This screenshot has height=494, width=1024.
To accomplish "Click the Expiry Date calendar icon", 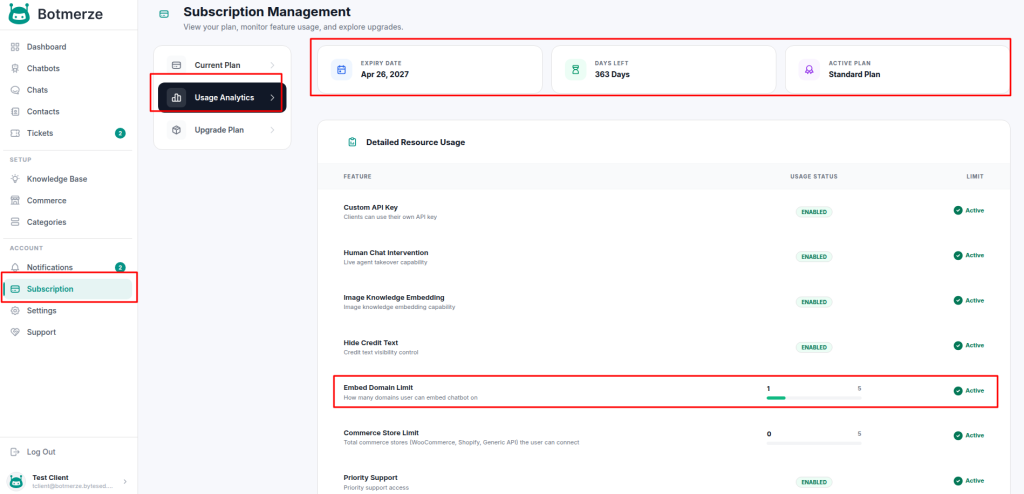I will coord(341,69).
